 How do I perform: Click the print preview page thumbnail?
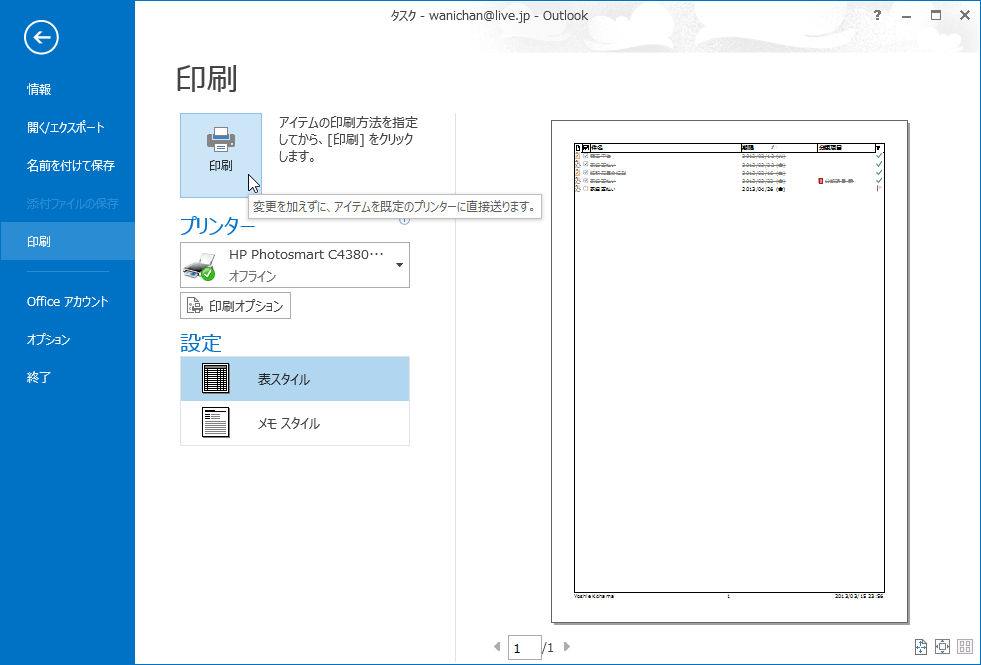coord(729,372)
